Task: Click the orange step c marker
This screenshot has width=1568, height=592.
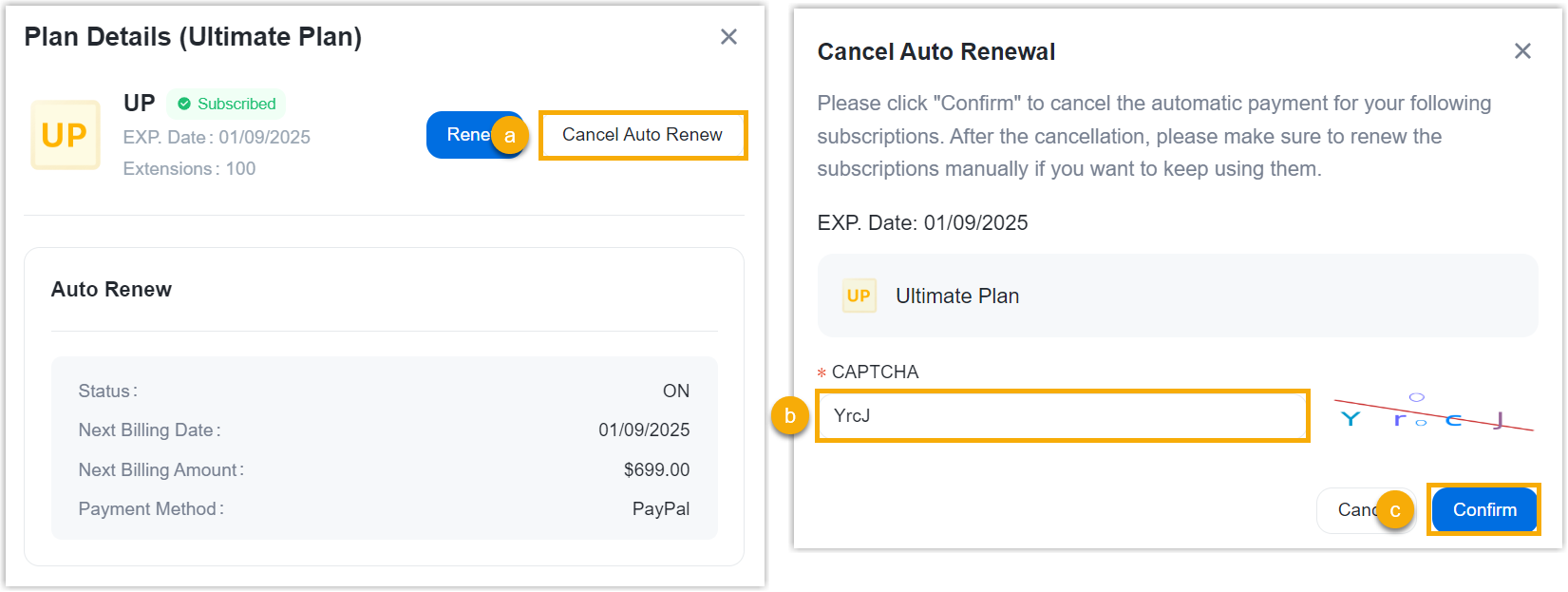Action: (1394, 510)
